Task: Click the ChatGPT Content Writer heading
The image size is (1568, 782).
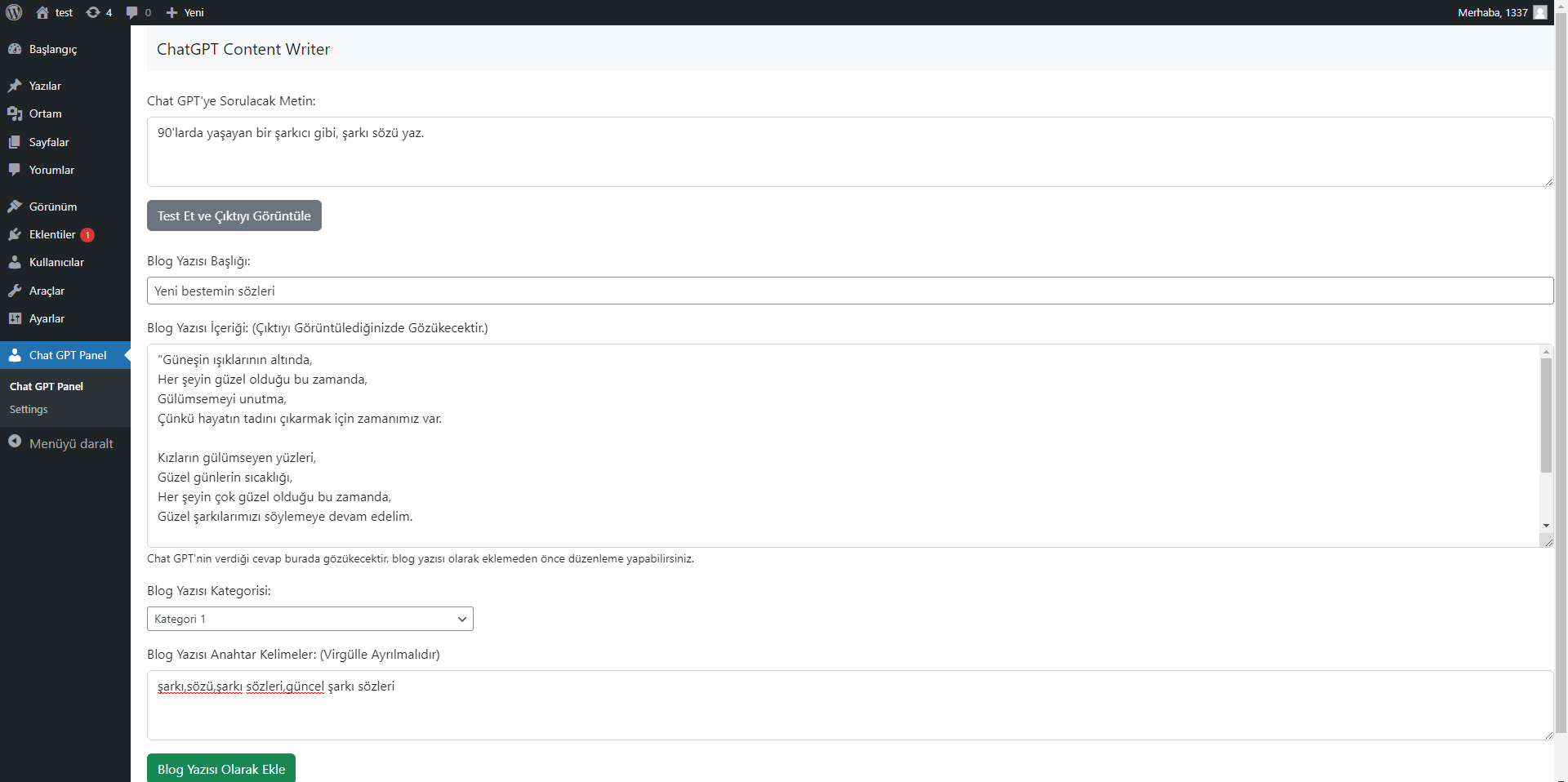Action: pyautogui.click(x=243, y=49)
